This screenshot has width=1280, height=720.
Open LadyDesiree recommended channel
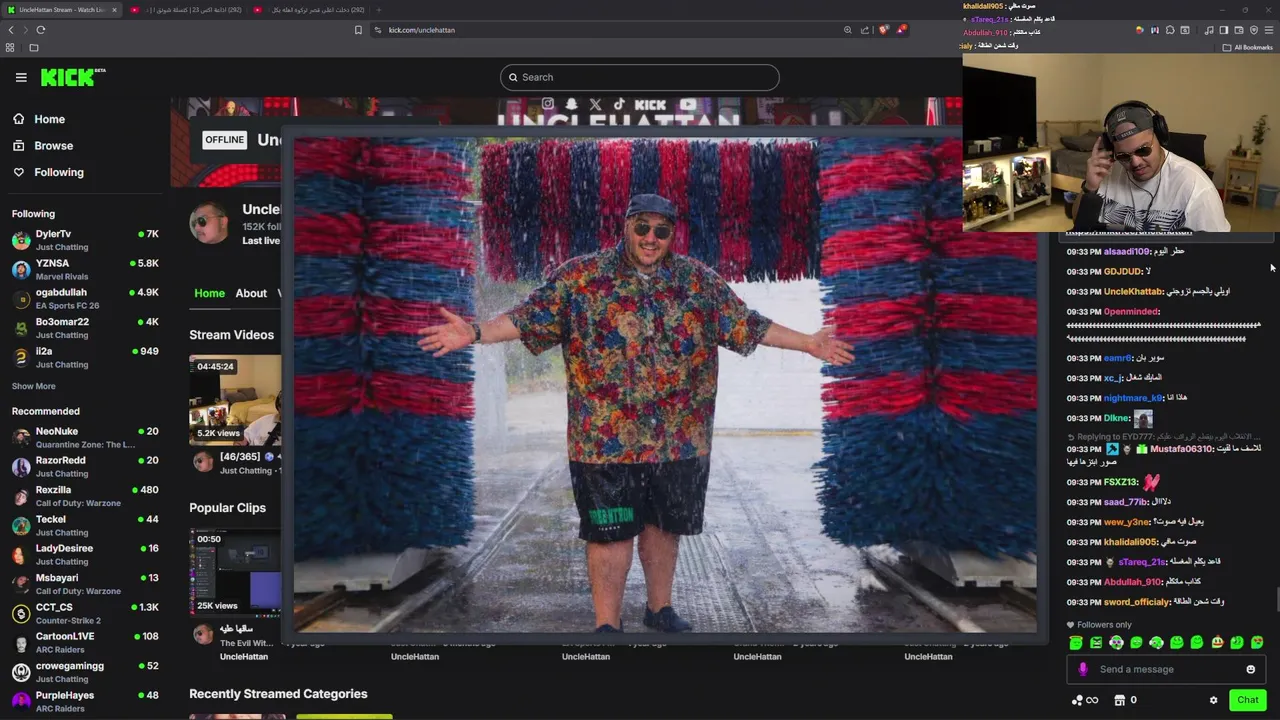pyautogui.click(x=85, y=554)
